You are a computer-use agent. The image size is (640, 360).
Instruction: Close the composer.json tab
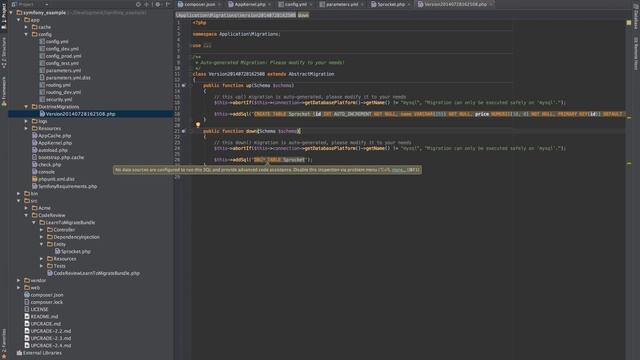click(220, 4)
